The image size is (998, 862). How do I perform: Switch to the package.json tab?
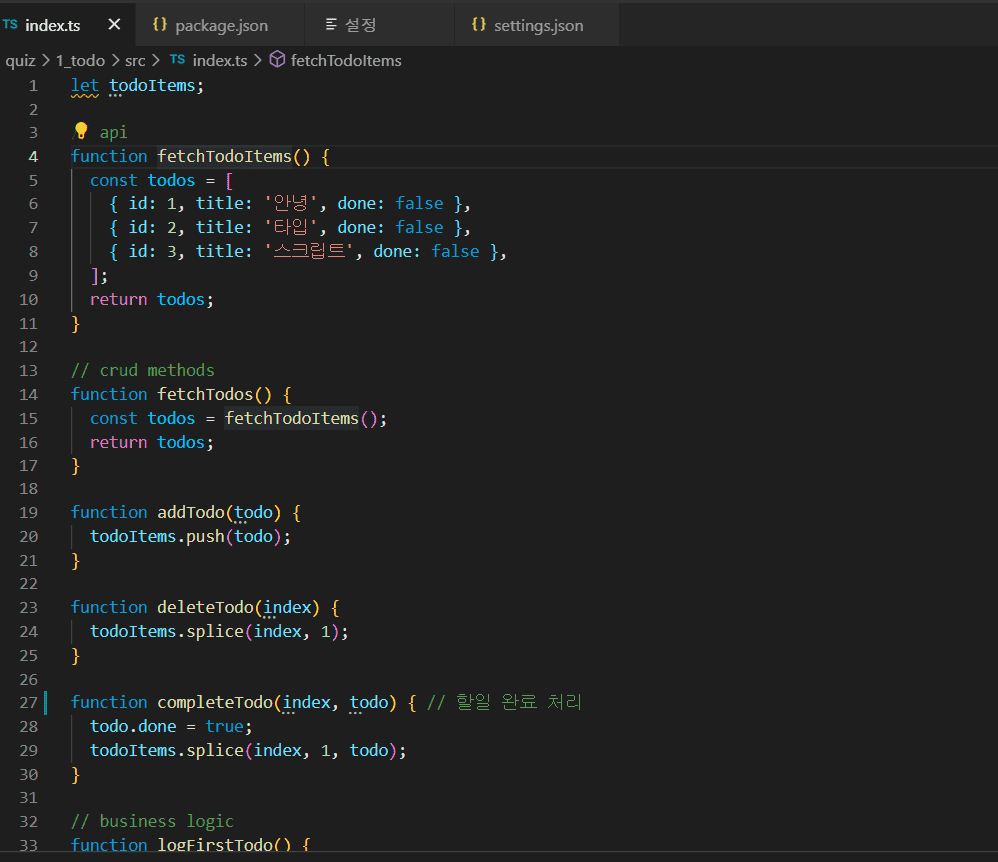click(x=221, y=25)
